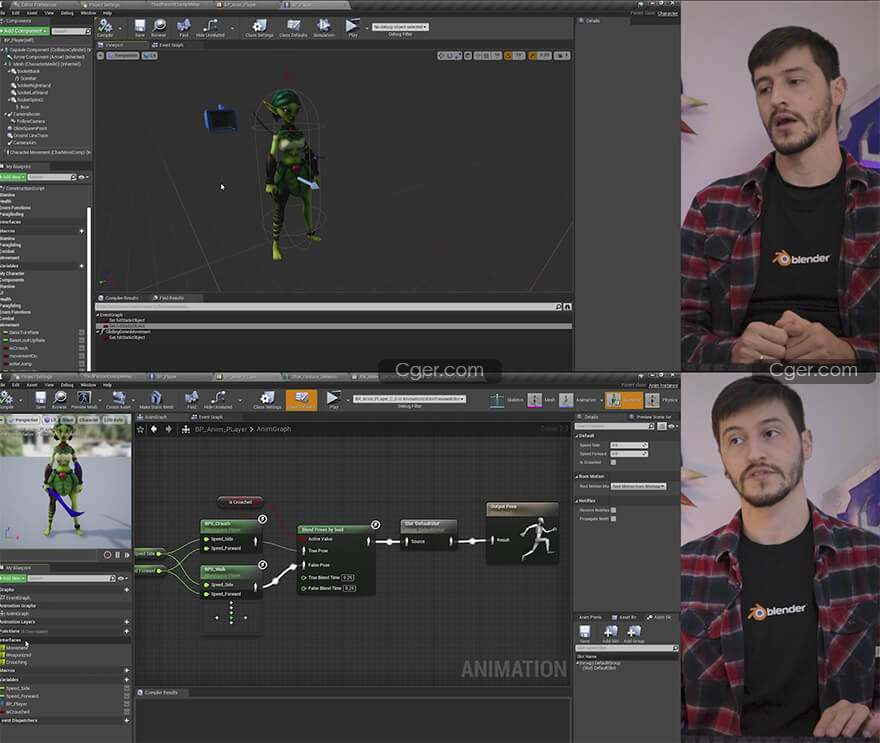Image resolution: width=880 pixels, height=743 pixels.
Task: Toggle visibility of the Speed_Forward variable
Action: click(x=127, y=696)
